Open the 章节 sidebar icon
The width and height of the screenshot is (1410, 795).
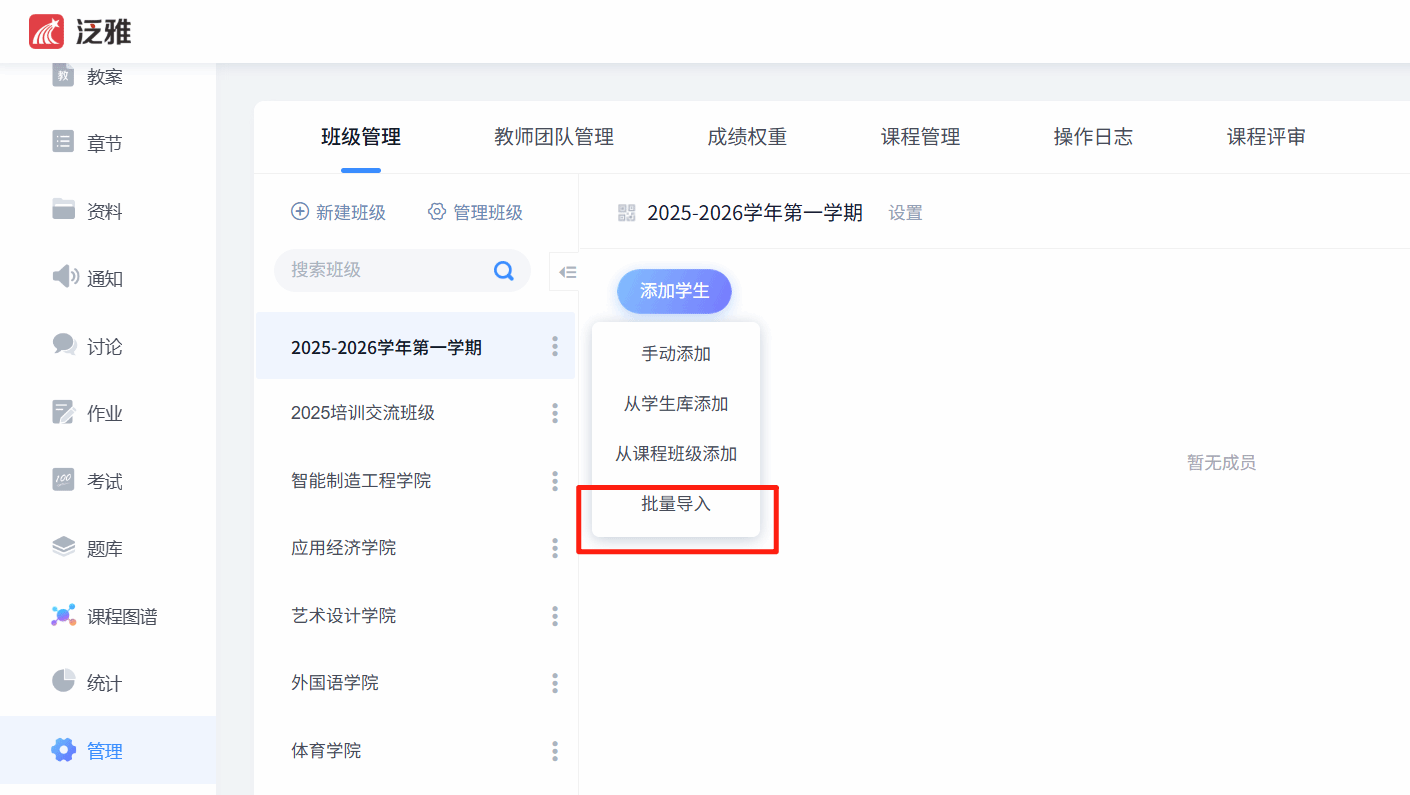[63, 142]
